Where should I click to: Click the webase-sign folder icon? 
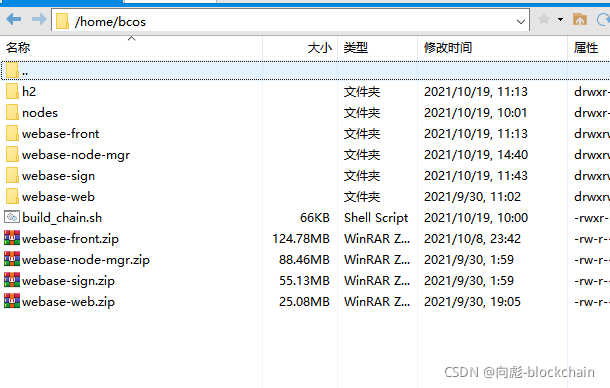point(12,176)
